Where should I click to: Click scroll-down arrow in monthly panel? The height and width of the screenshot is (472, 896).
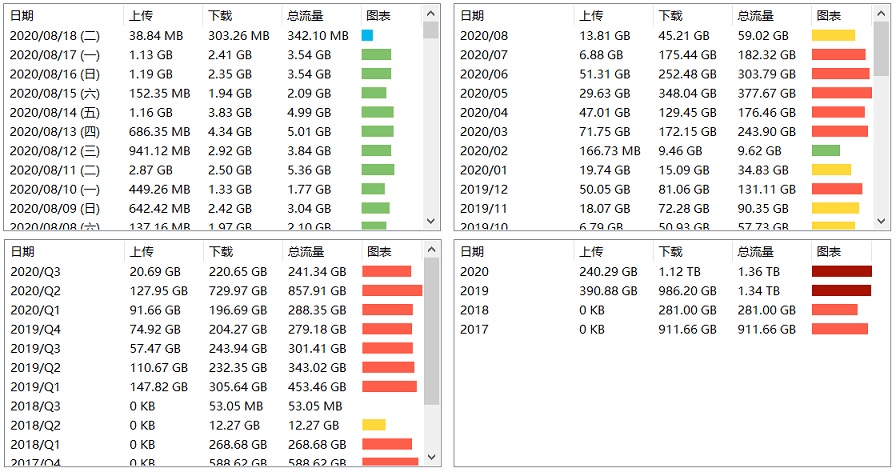tap(881, 221)
